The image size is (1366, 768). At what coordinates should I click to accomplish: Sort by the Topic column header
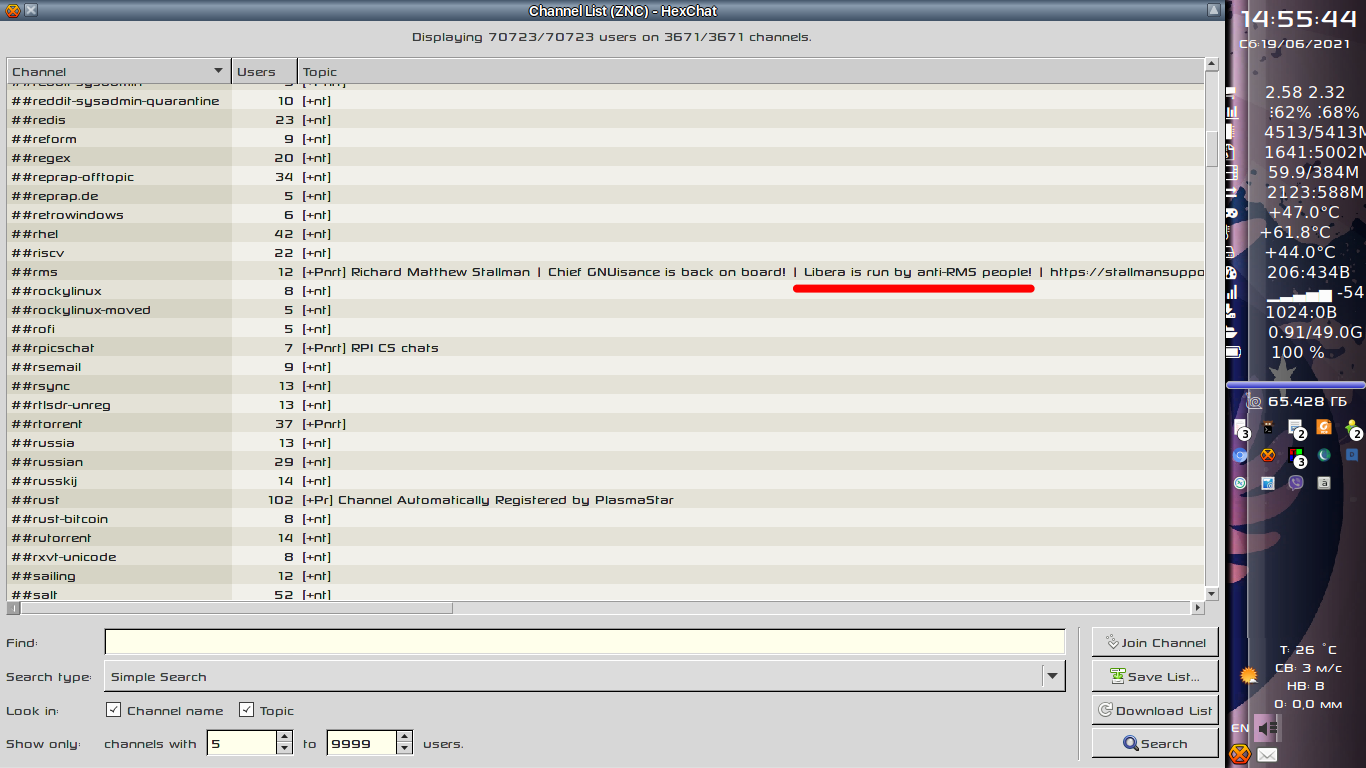point(751,71)
